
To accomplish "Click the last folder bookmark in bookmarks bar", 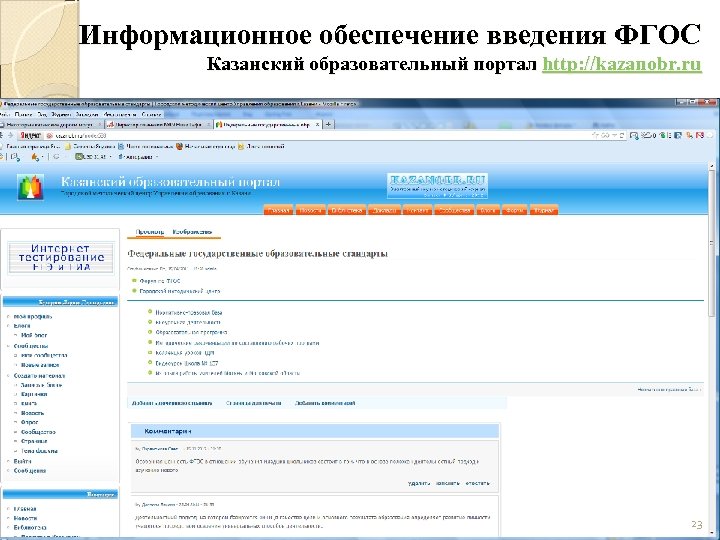I will click(x=261, y=146).
